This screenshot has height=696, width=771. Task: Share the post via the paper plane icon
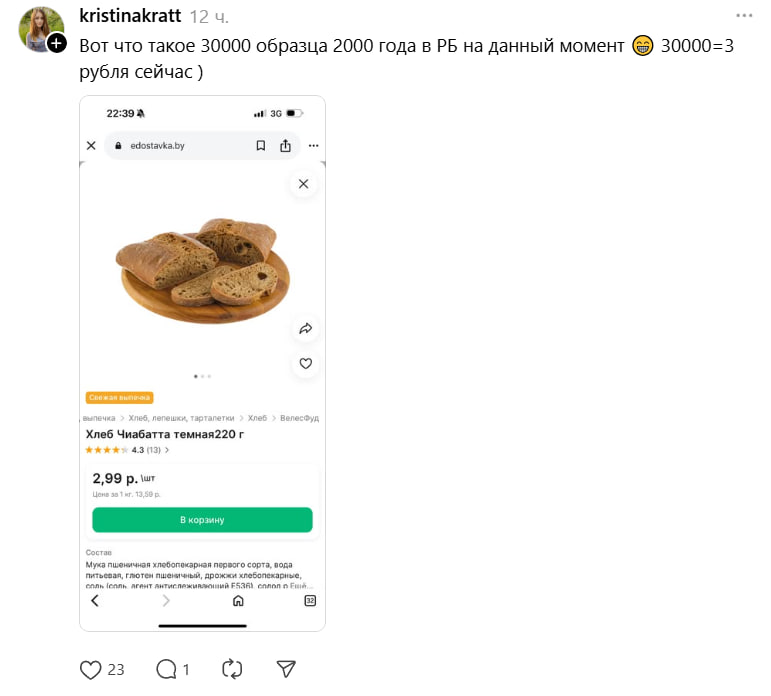(x=286, y=669)
